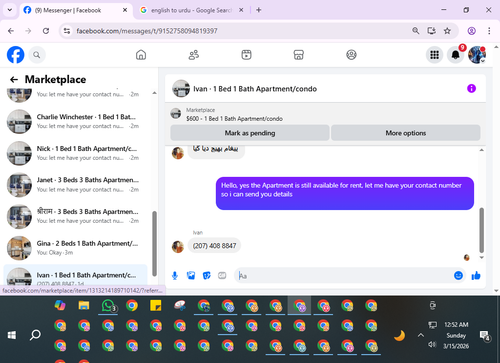The width and height of the screenshot is (500, 363).
Task: Open the volume speaker control
Action: tap(432, 344)
